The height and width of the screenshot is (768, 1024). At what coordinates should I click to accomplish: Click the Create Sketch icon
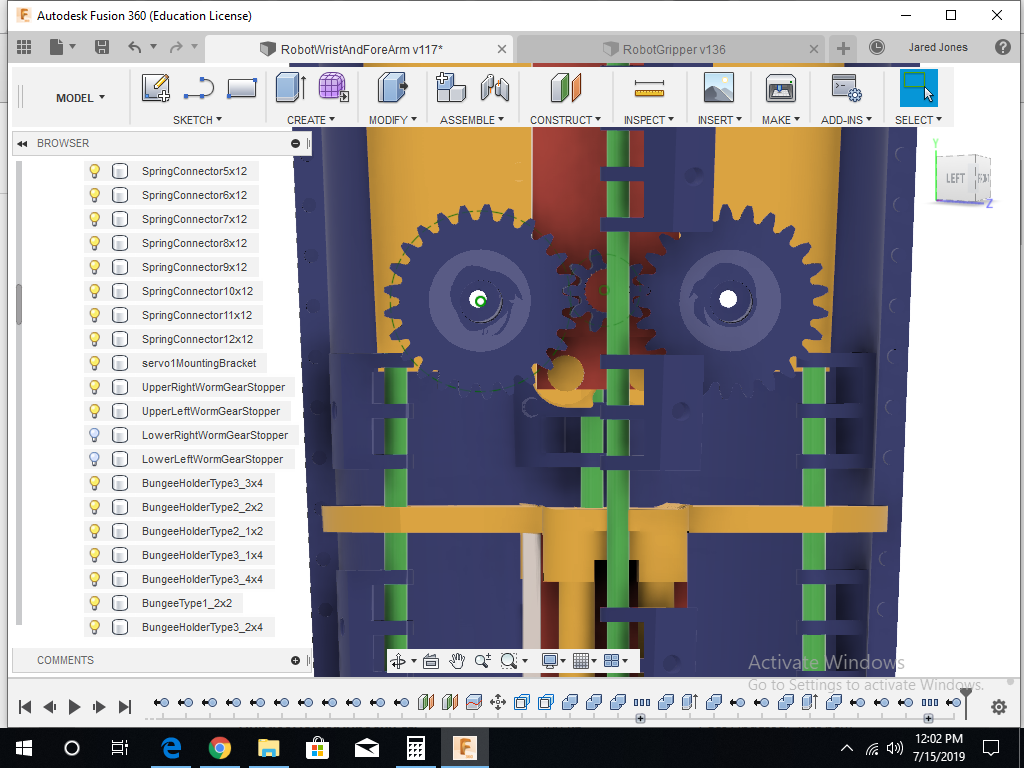[155, 88]
